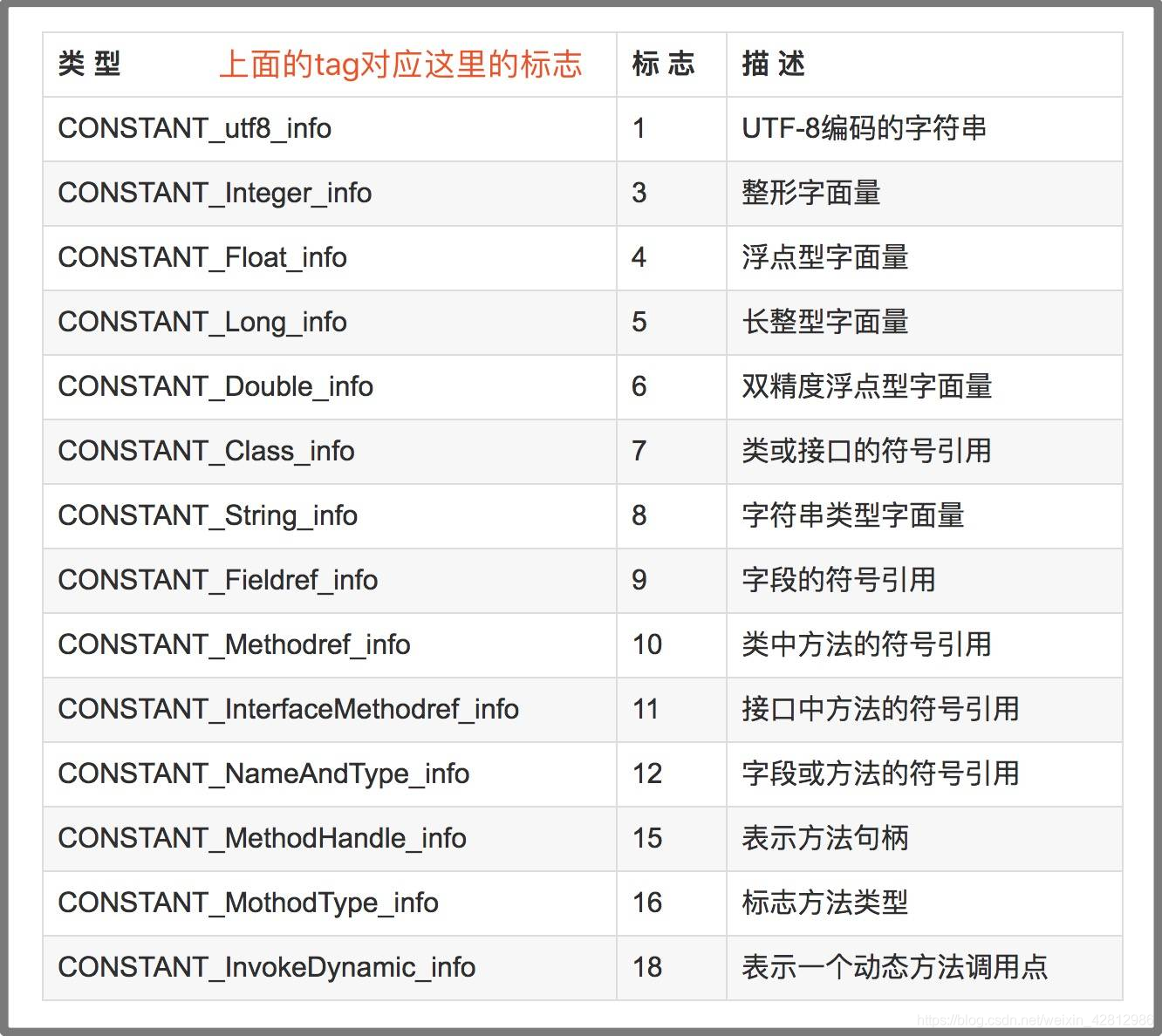Click flag value 6 in Double row

coord(639,387)
